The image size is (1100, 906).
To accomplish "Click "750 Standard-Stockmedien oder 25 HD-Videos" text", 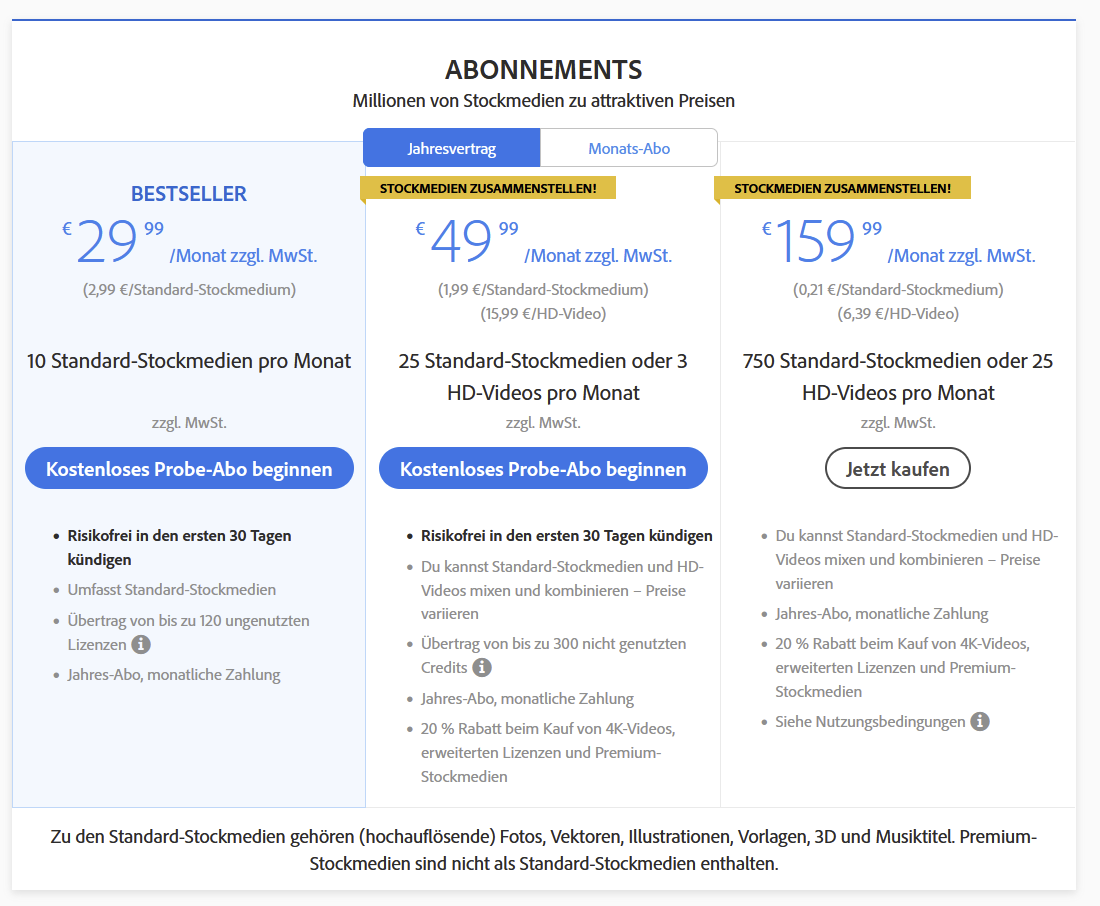I will [x=897, y=376].
